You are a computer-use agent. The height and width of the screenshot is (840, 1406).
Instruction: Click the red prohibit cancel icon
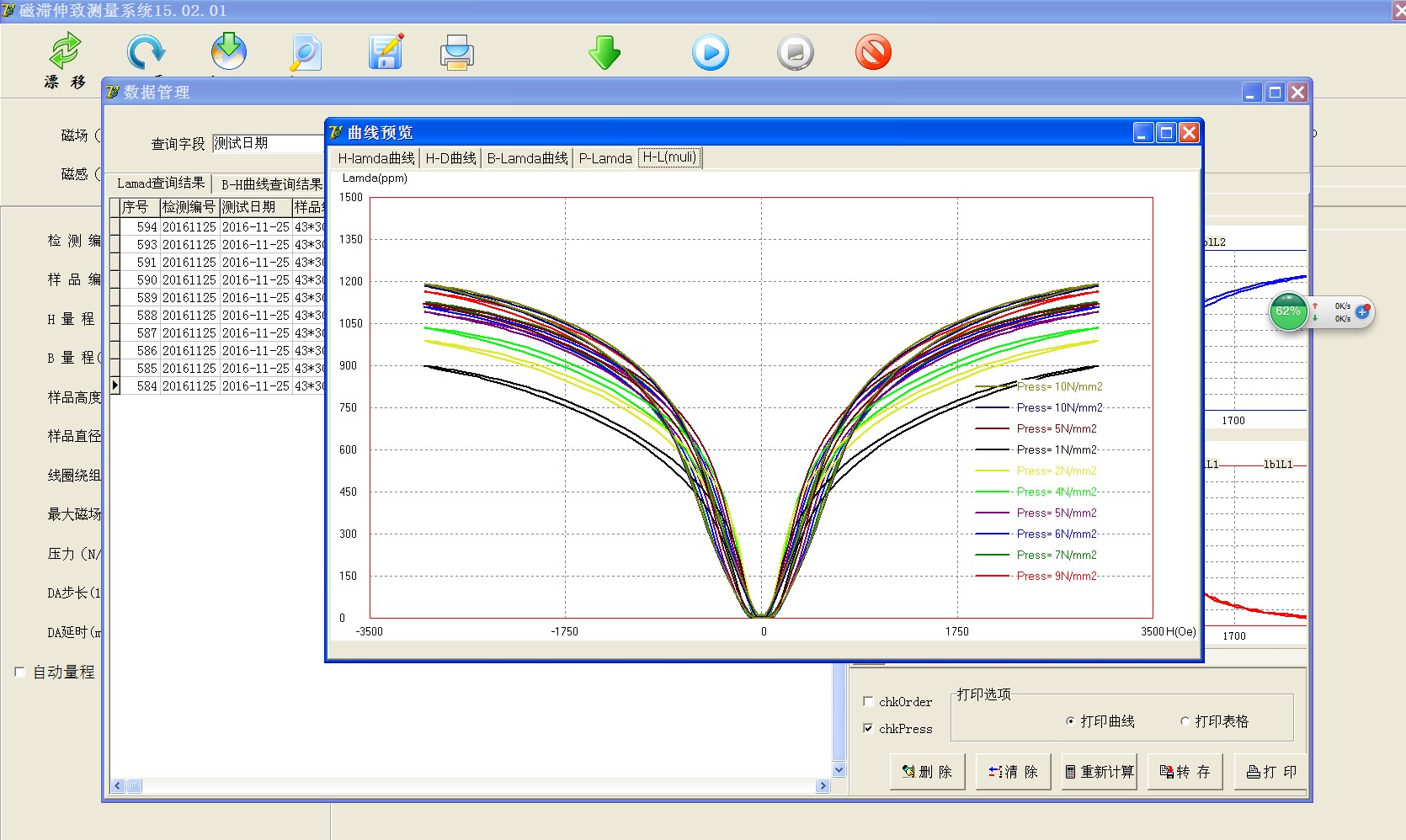pyautogui.click(x=873, y=52)
